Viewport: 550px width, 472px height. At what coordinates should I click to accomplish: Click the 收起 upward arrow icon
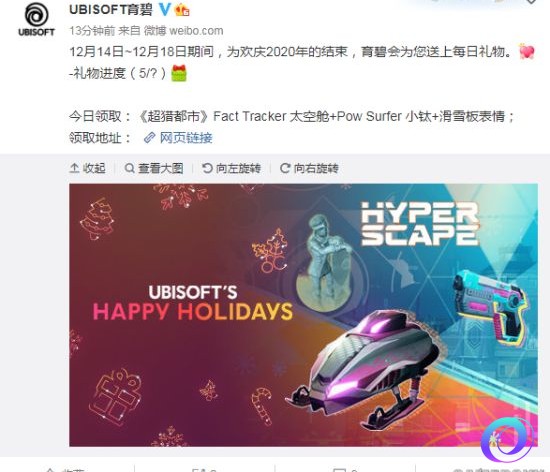tap(74, 168)
